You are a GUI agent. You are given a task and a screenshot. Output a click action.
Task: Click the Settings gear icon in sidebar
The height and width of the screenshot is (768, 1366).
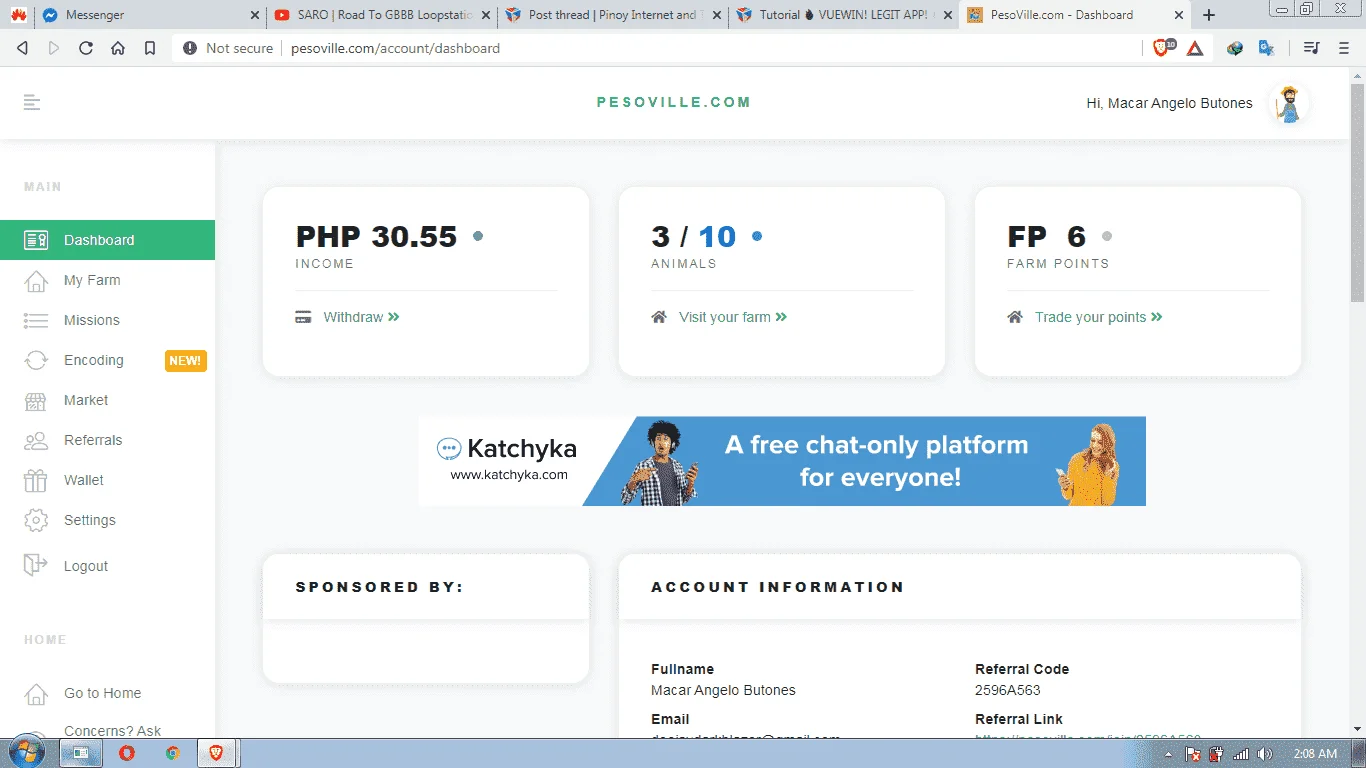tap(36, 521)
